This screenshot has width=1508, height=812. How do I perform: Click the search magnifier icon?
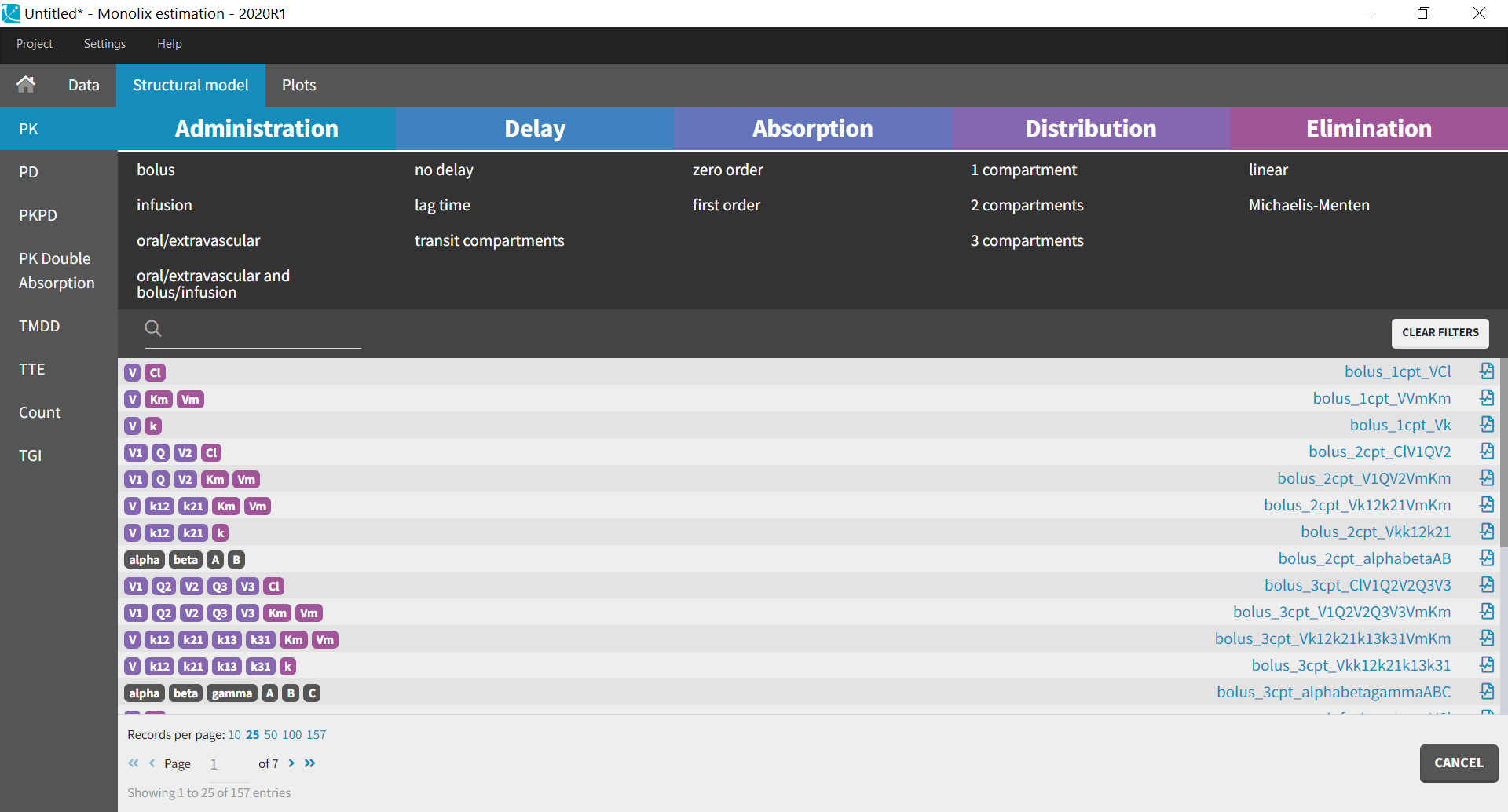153,328
